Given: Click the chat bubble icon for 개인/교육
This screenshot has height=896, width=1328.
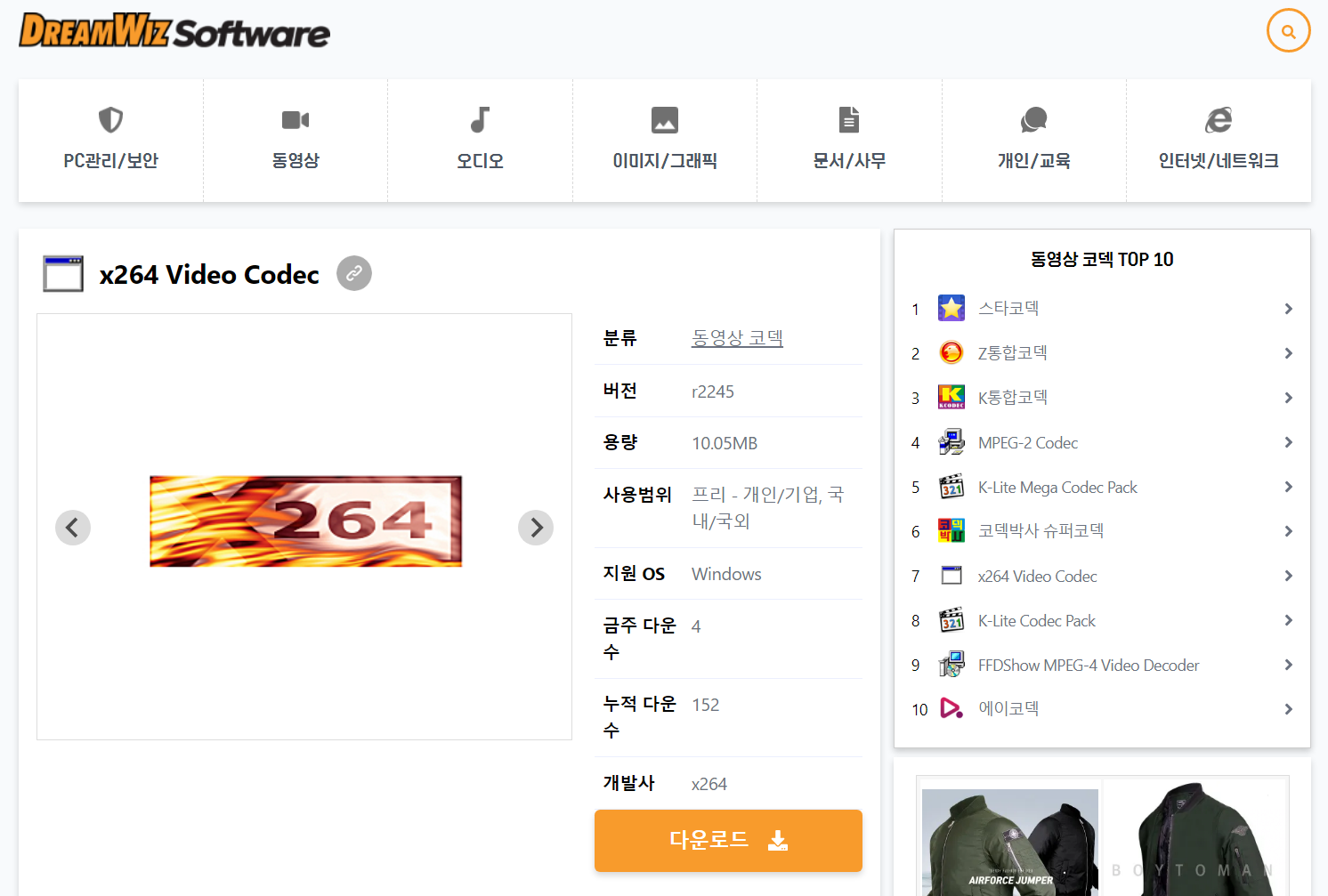Looking at the screenshot, I should (1033, 119).
